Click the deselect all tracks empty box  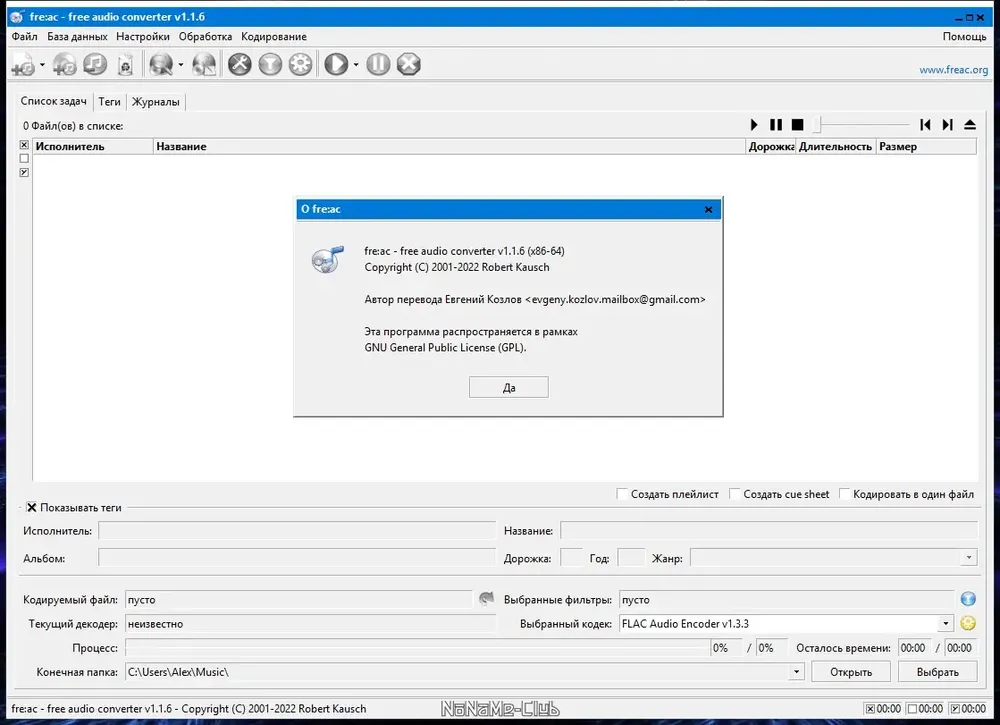(x=24, y=158)
